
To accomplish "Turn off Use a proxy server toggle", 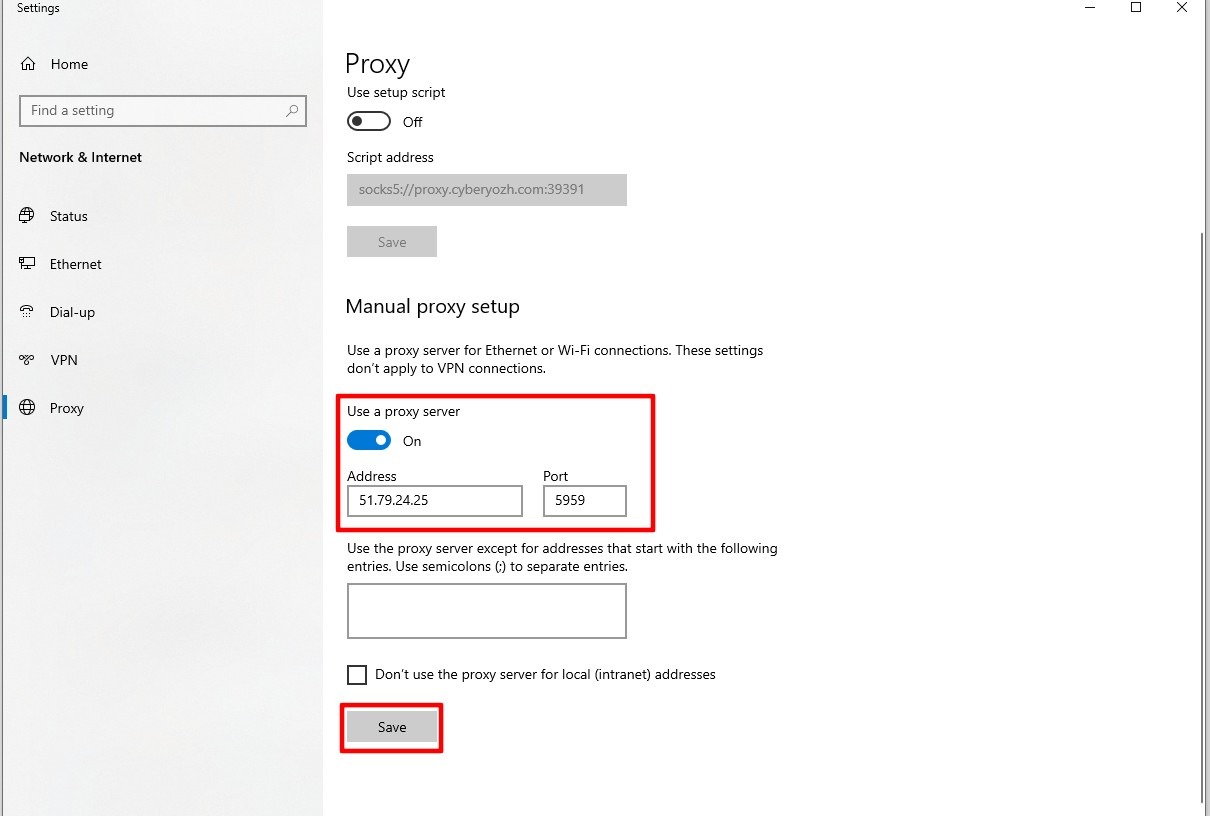I will pyautogui.click(x=369, y=441).
